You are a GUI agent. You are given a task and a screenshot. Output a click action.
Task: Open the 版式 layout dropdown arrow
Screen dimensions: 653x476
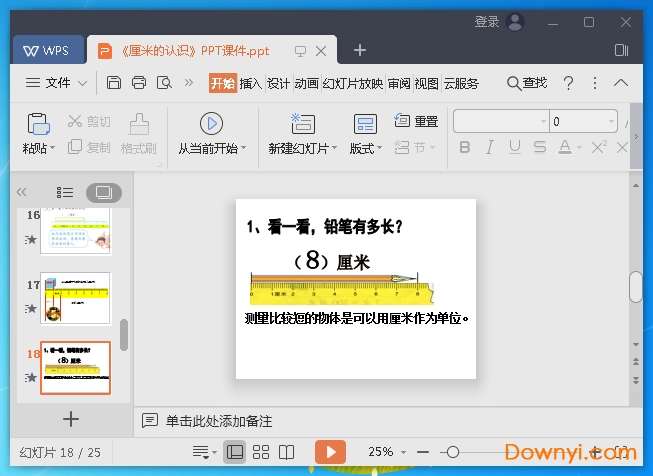[379, 148]
